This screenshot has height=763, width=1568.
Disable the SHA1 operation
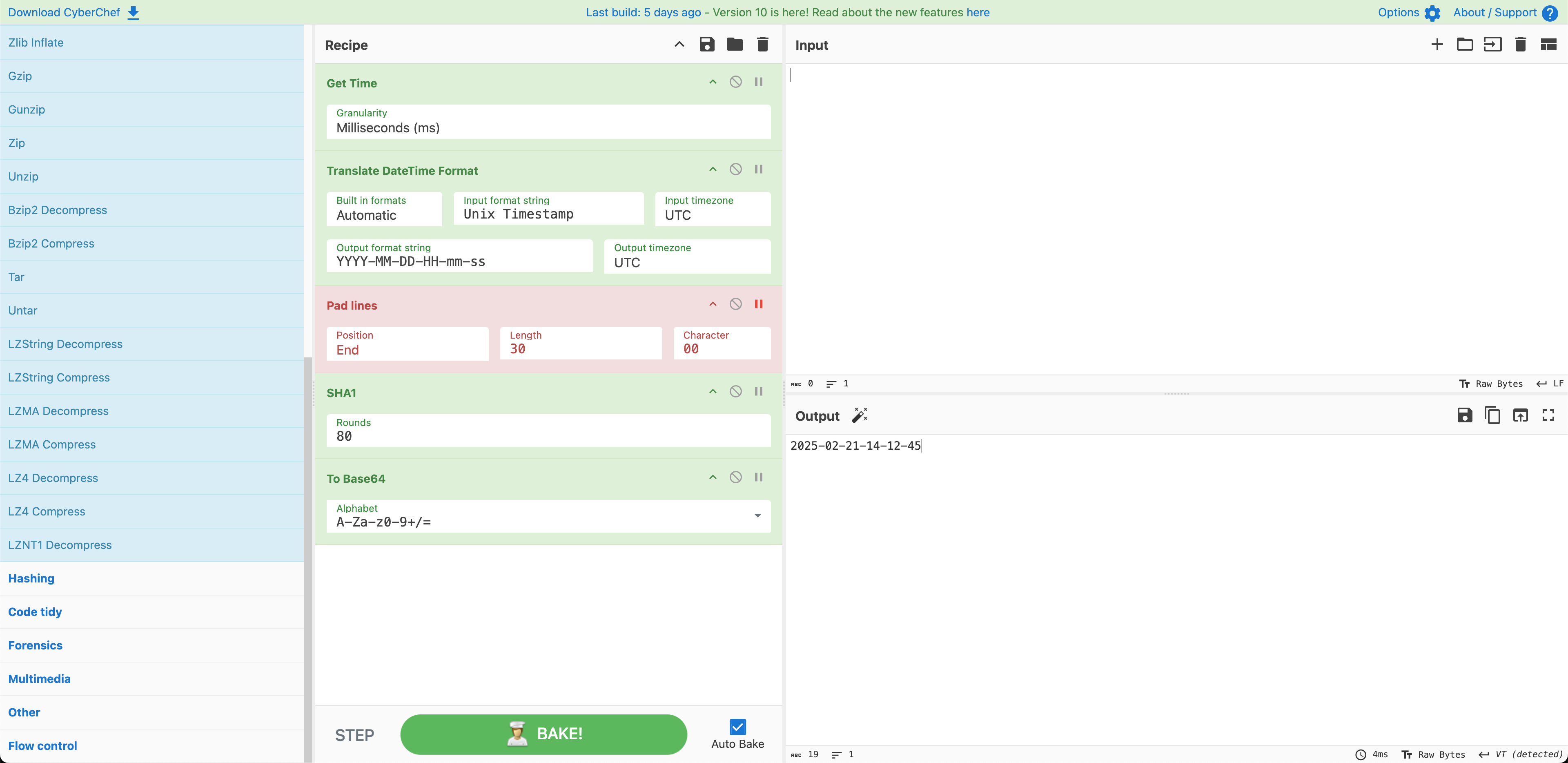point(736,392)
